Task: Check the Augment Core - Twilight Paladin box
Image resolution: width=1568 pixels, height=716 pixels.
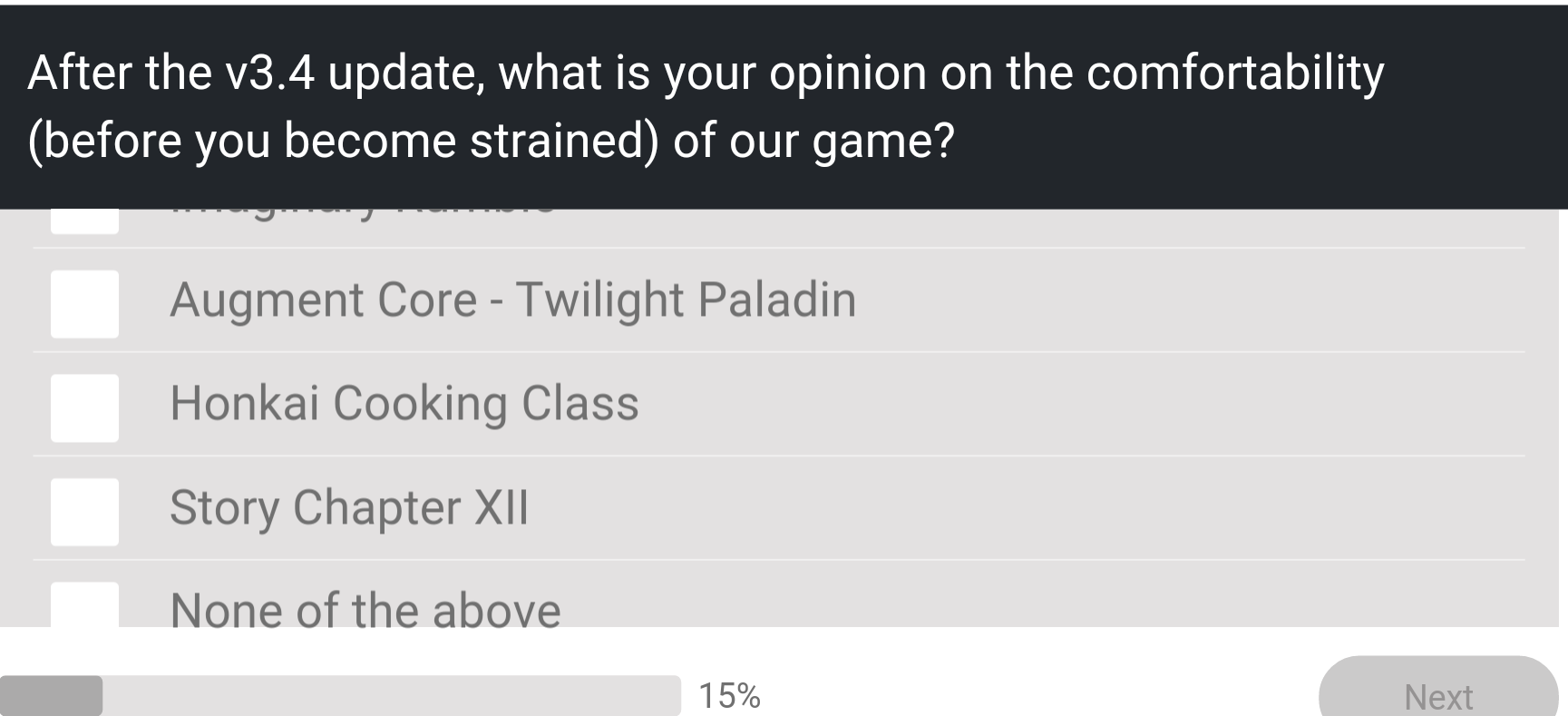Action: pyautogui.click(x=84, y=304)
